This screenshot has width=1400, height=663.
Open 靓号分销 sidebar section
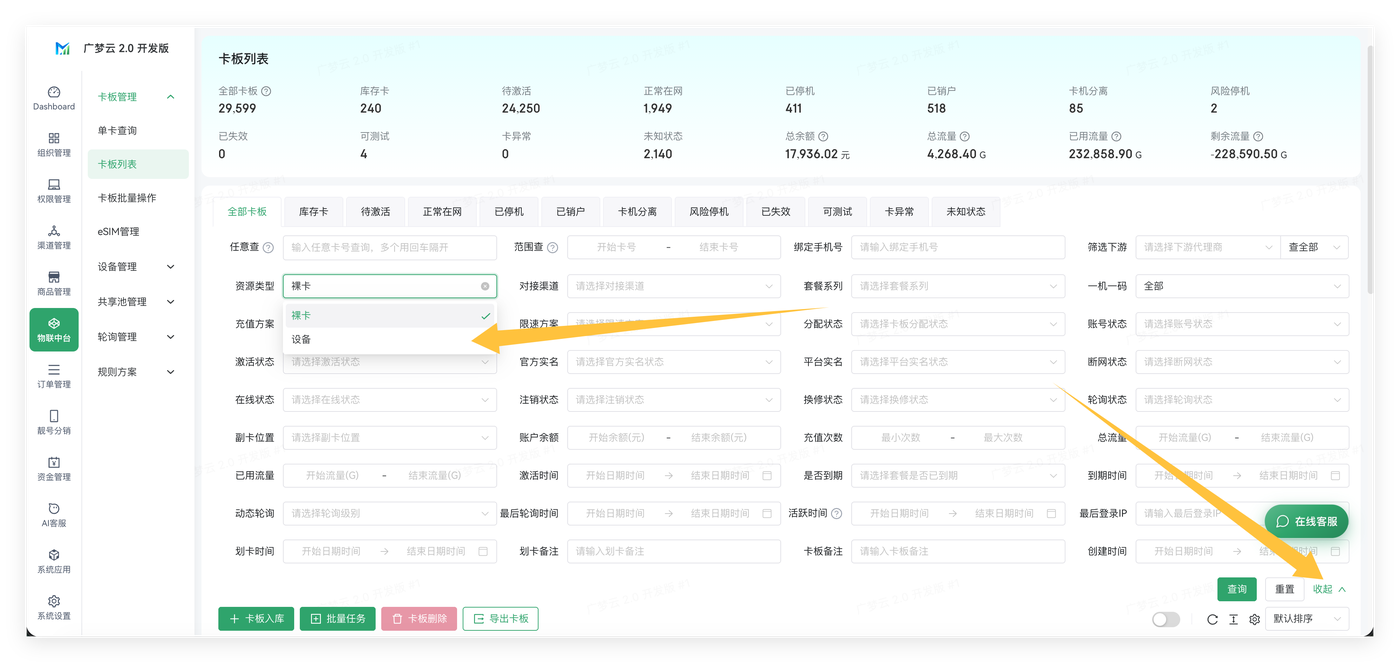54,422
